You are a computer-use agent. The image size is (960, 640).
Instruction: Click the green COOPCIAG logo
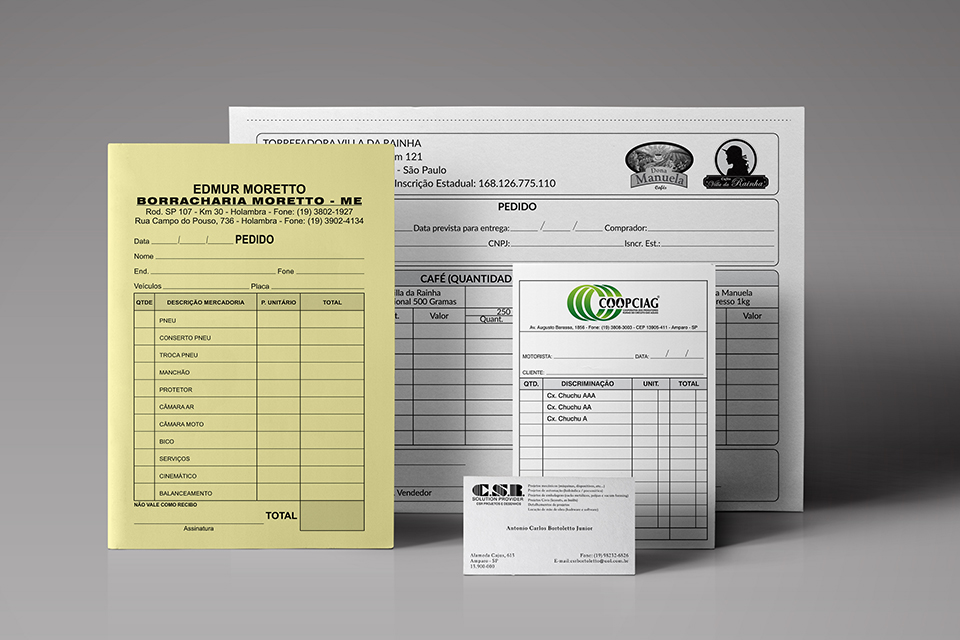point(613,303)
